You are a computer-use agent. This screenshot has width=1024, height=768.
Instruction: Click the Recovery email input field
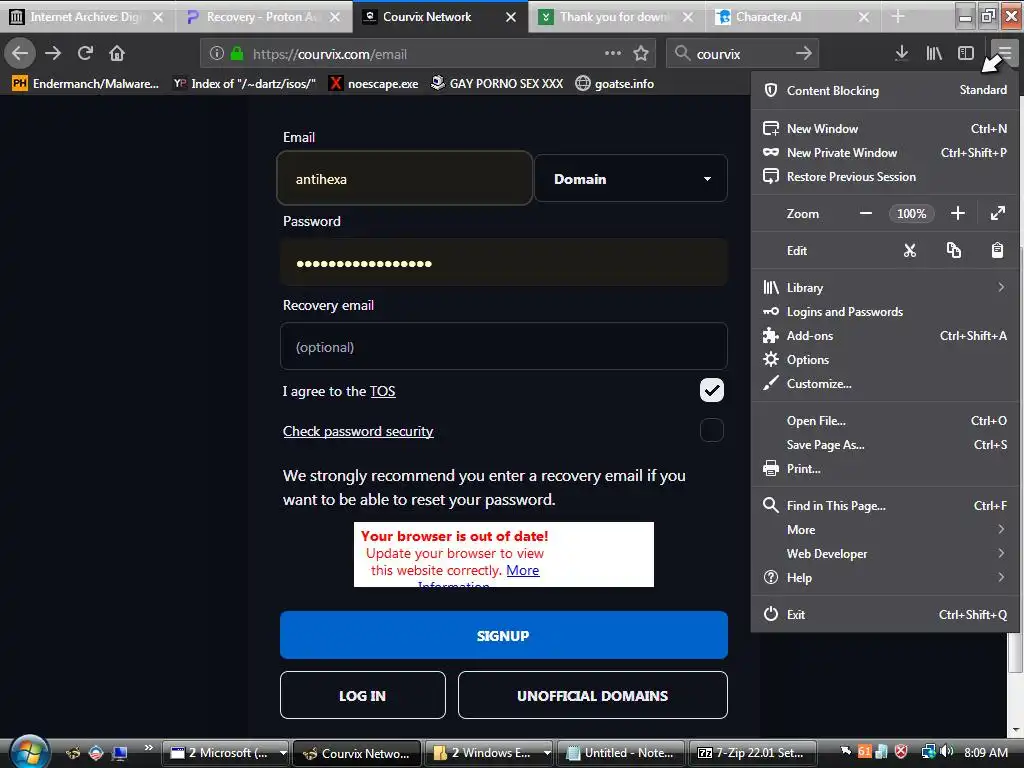pos(504,347)
